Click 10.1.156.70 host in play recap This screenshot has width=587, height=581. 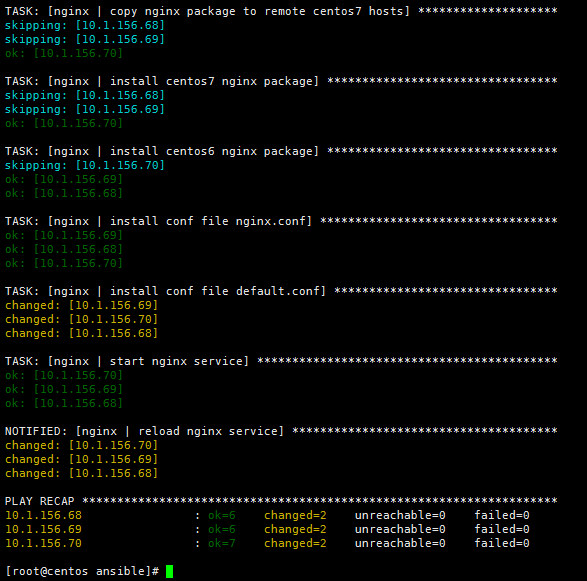pos(43,543)
